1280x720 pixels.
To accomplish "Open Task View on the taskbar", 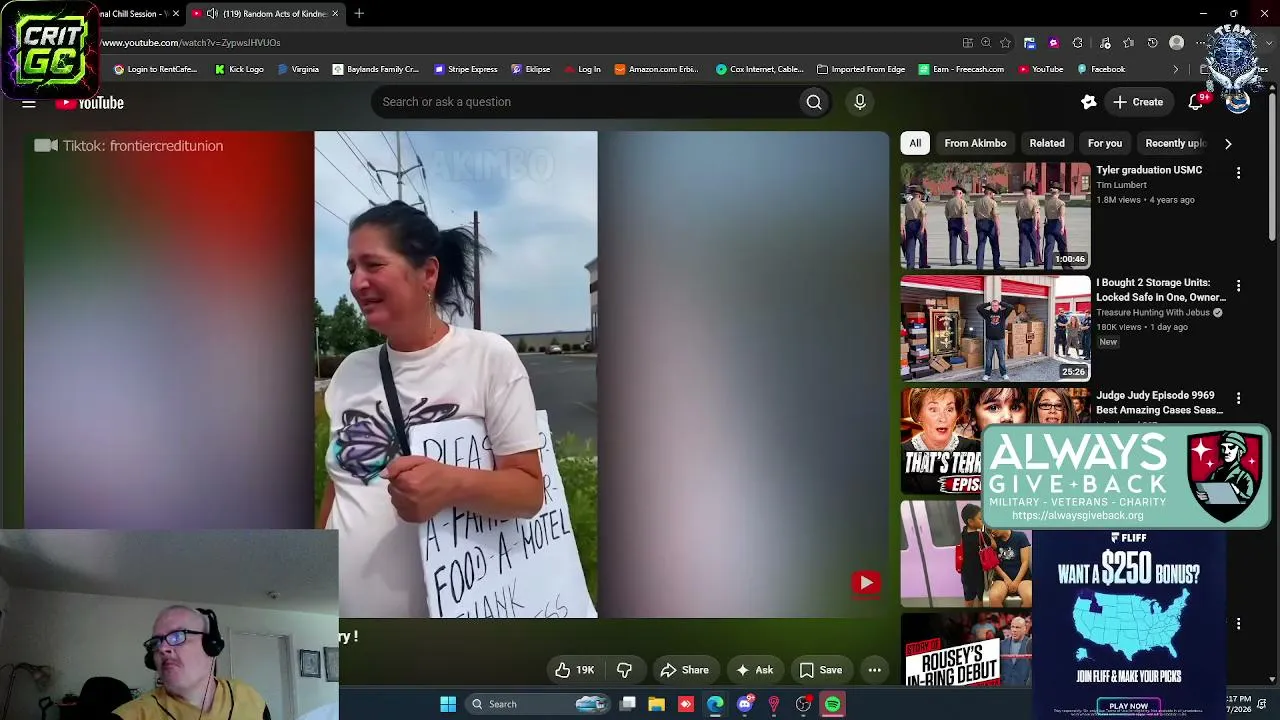I will 627,704.
